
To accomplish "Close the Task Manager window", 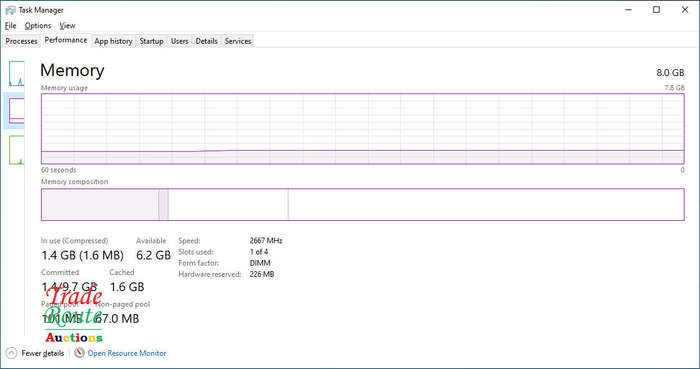I will tap(685, 10).
